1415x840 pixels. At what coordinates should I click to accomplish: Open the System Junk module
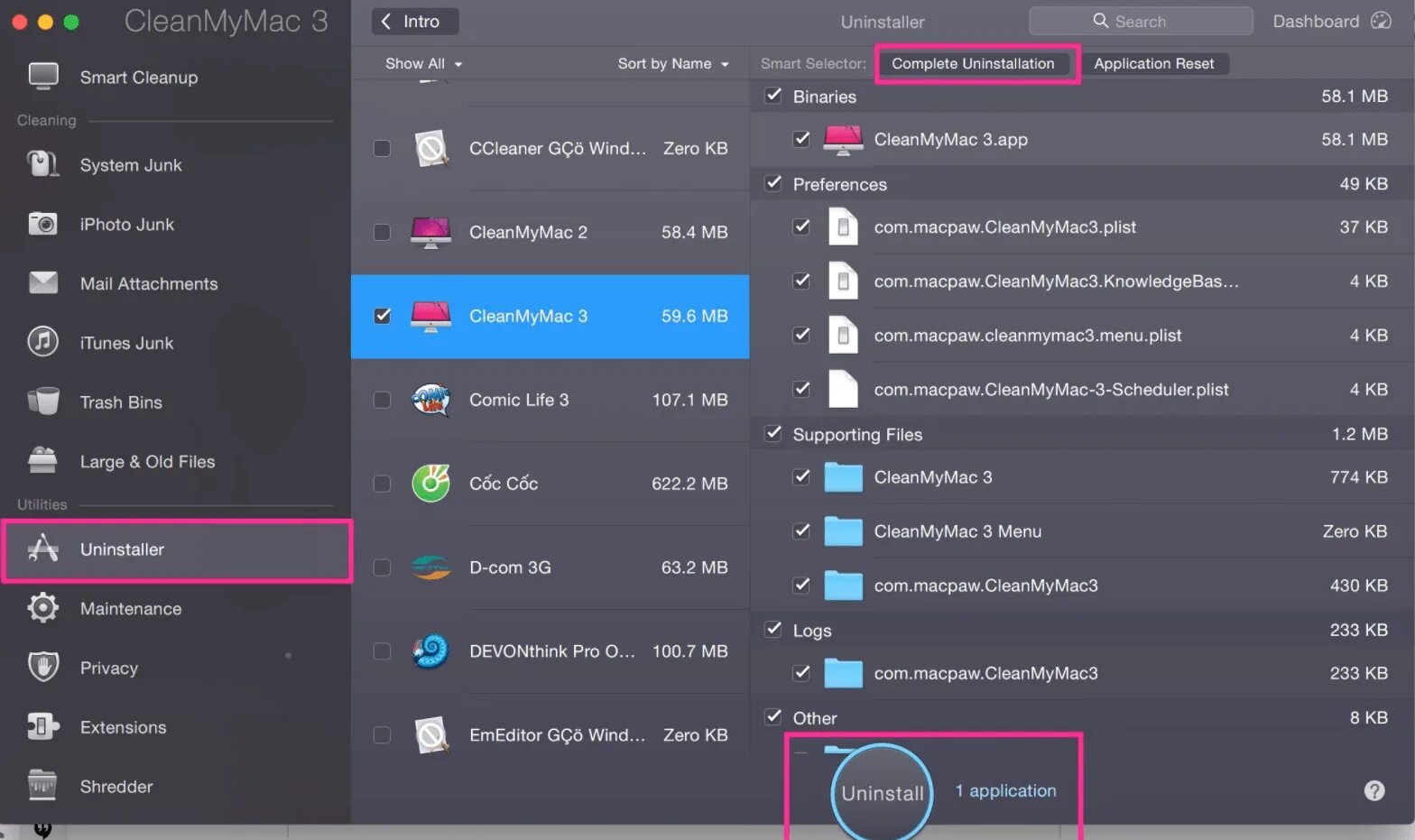click(175, 165)
